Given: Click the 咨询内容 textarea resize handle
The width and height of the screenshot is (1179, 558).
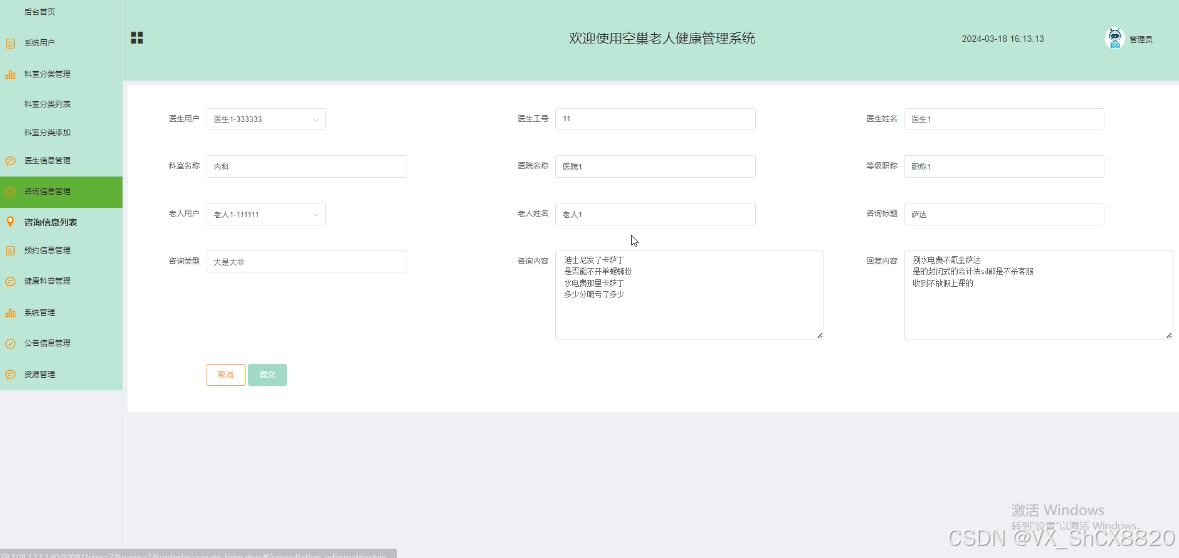Looking at the screenshot, I should click(x=820, y=335).
